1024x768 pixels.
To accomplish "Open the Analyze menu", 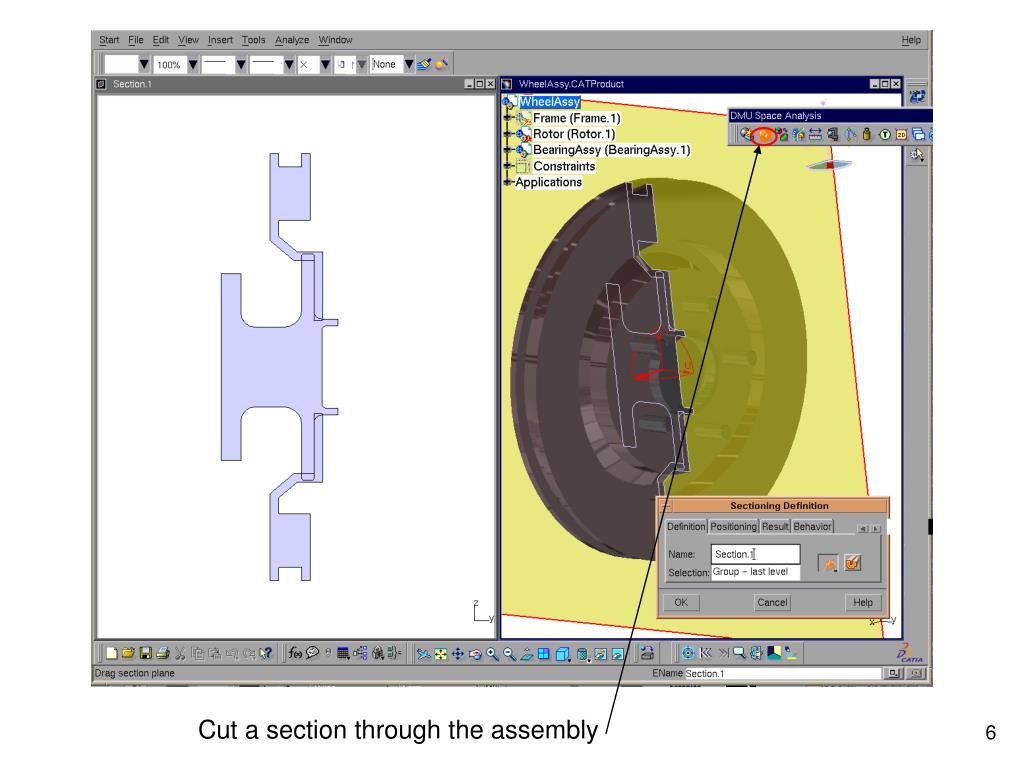I will point(292,40).
